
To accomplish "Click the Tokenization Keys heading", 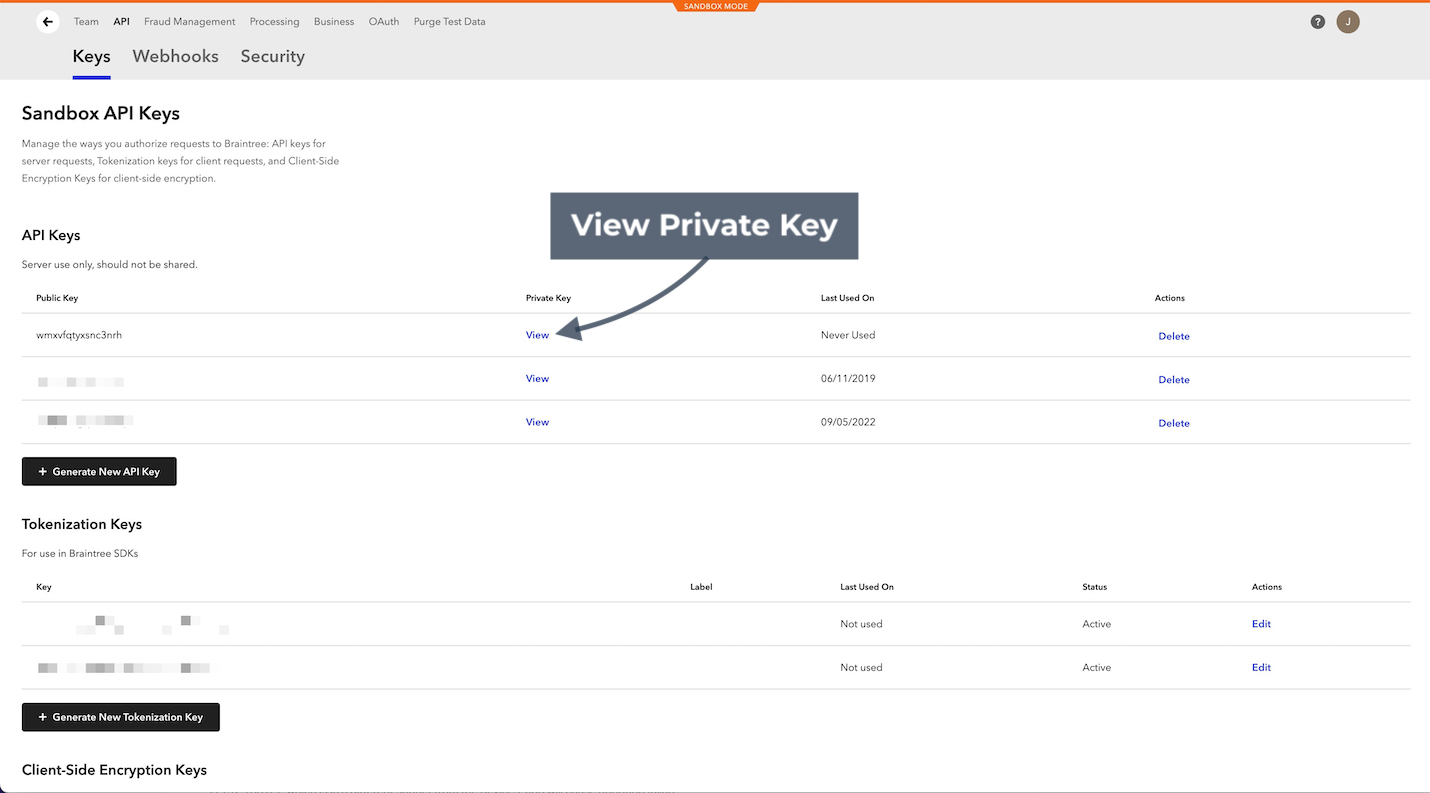I will (x=82, y=524).
